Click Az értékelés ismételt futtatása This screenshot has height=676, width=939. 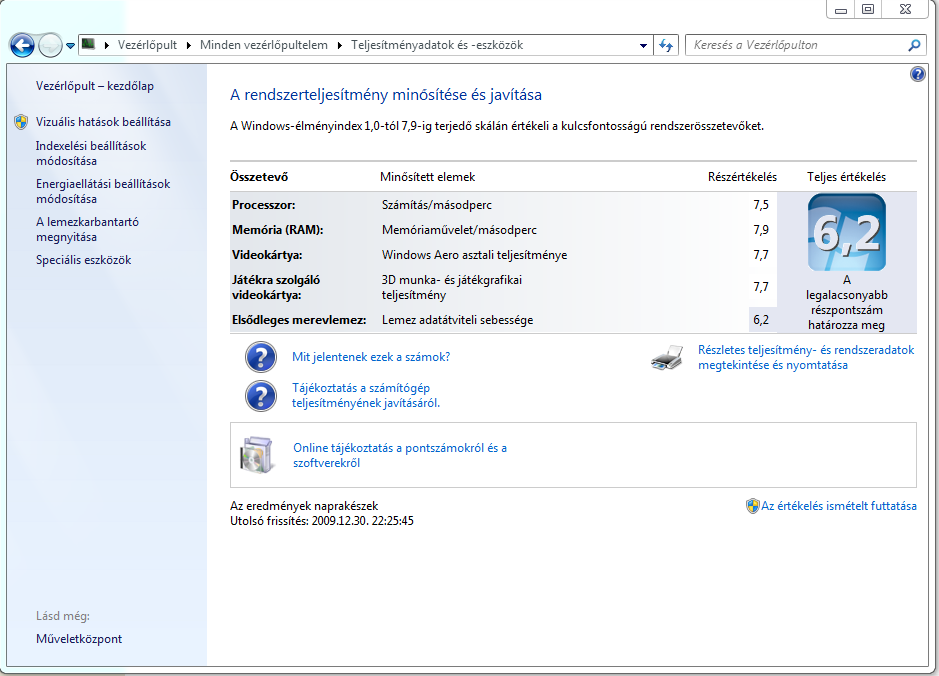click(838, 506)
